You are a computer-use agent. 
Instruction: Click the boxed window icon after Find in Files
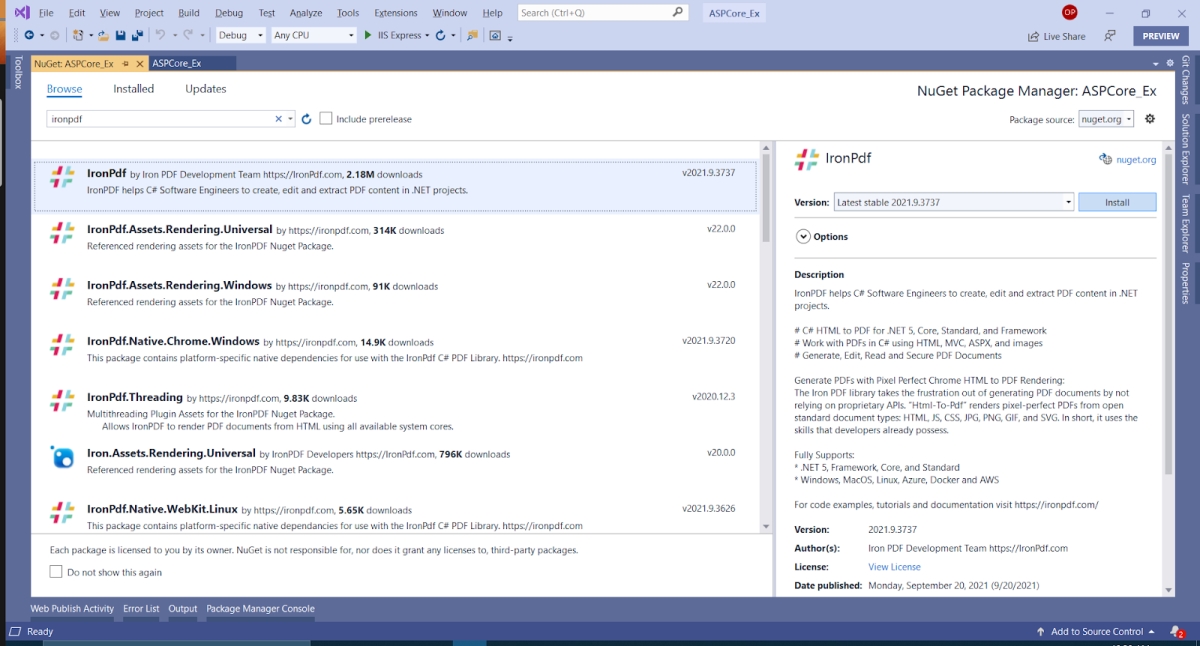click(495, 35)
